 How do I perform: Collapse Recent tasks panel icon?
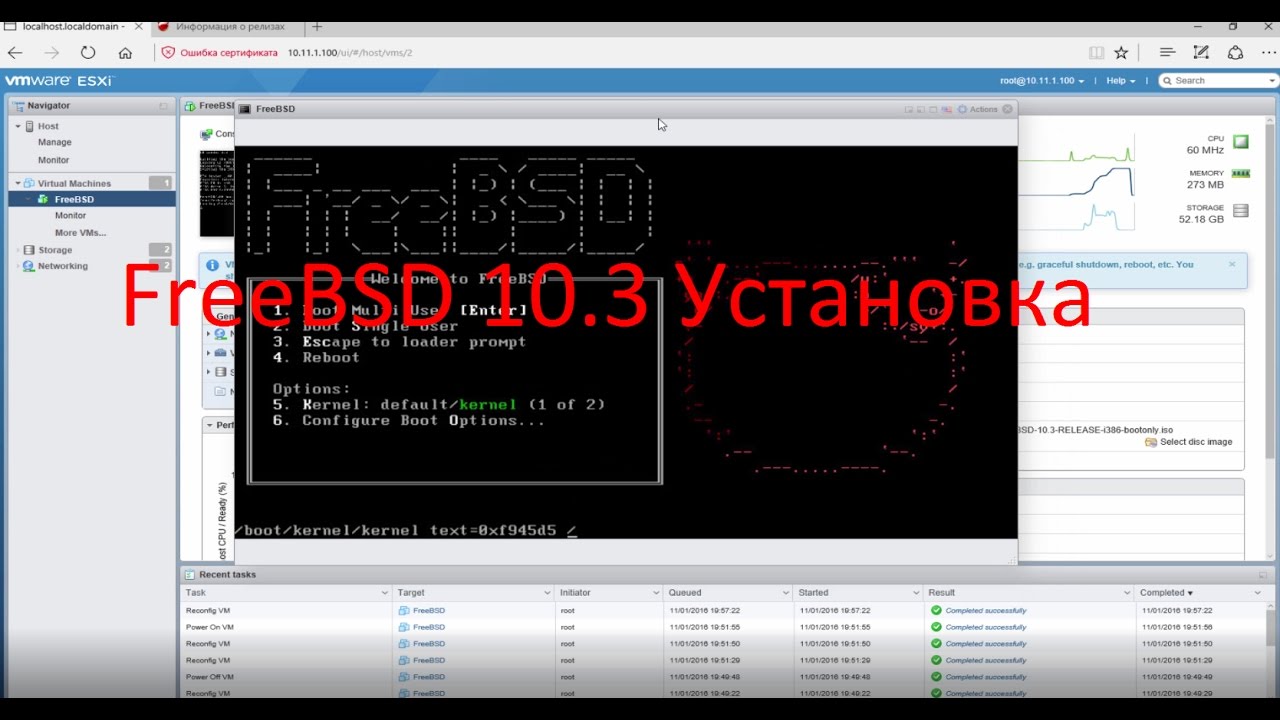[x=1264, y=575]
